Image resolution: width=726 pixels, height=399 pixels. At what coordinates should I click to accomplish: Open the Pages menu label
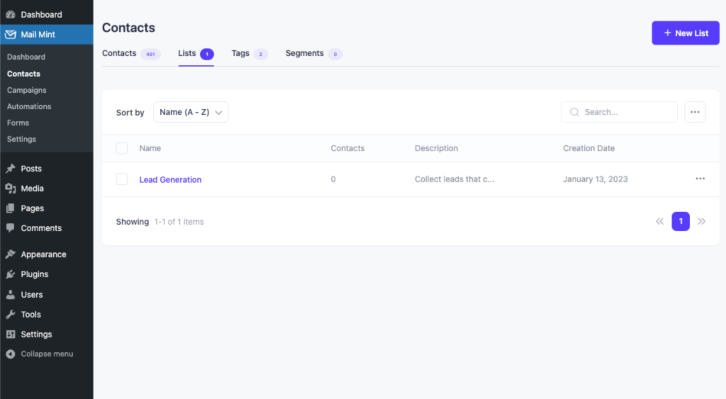click(x=32, y=208)
